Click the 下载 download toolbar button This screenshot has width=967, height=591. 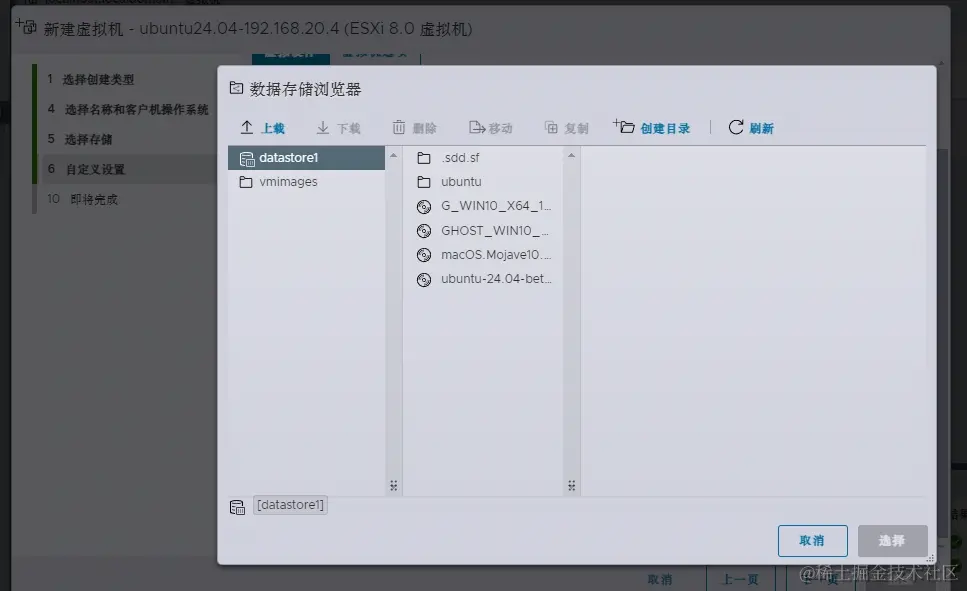pyautogui.click(x=338, y=128)
